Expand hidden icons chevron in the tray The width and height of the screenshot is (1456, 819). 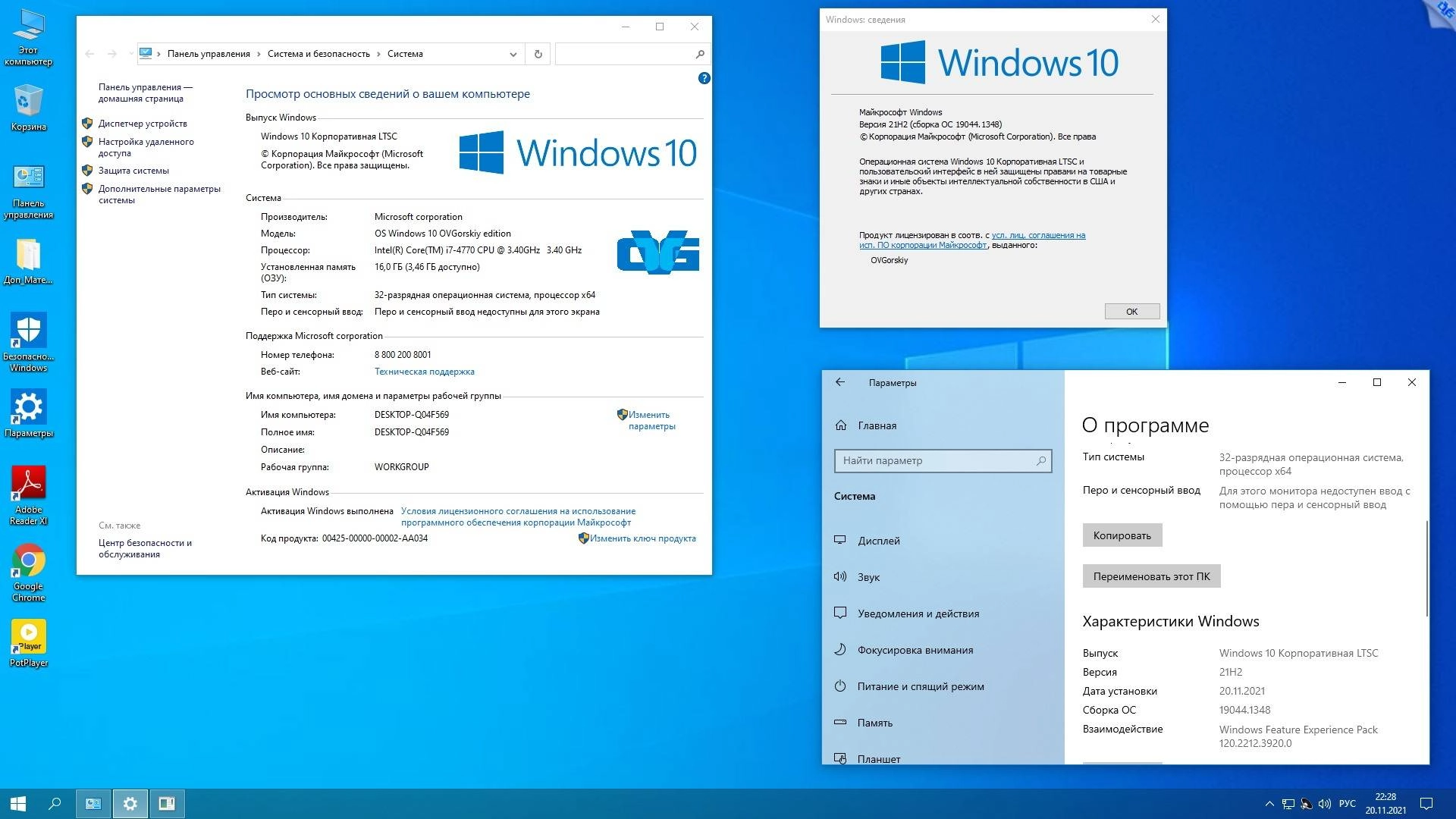pos(1272,803)
